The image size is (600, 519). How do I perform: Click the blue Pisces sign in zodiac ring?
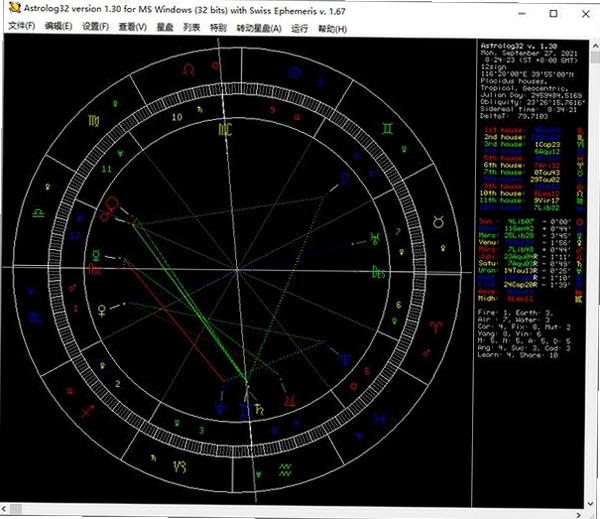(380, 419)
